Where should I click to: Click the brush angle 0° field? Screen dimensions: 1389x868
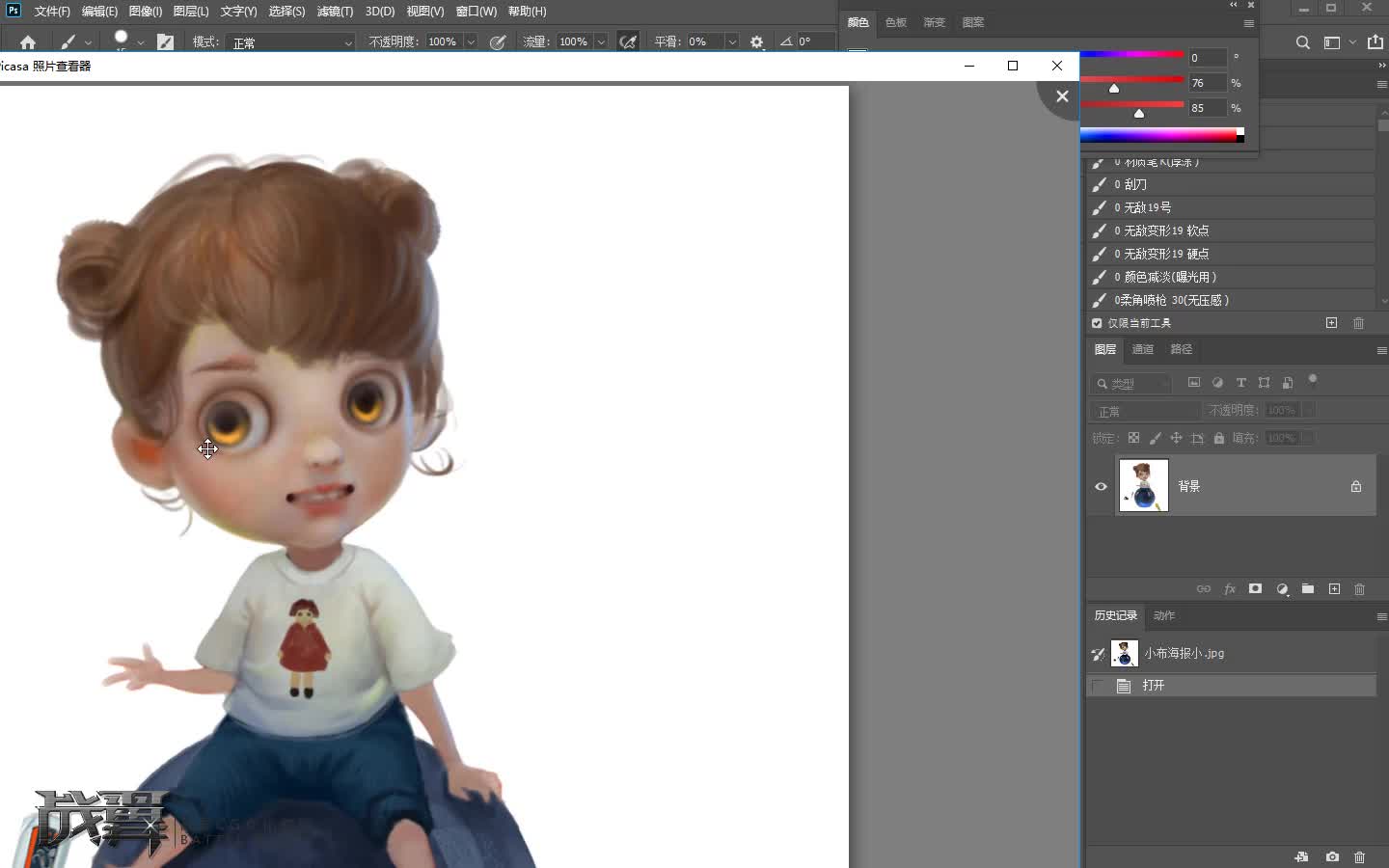click(x=814, y=42)
